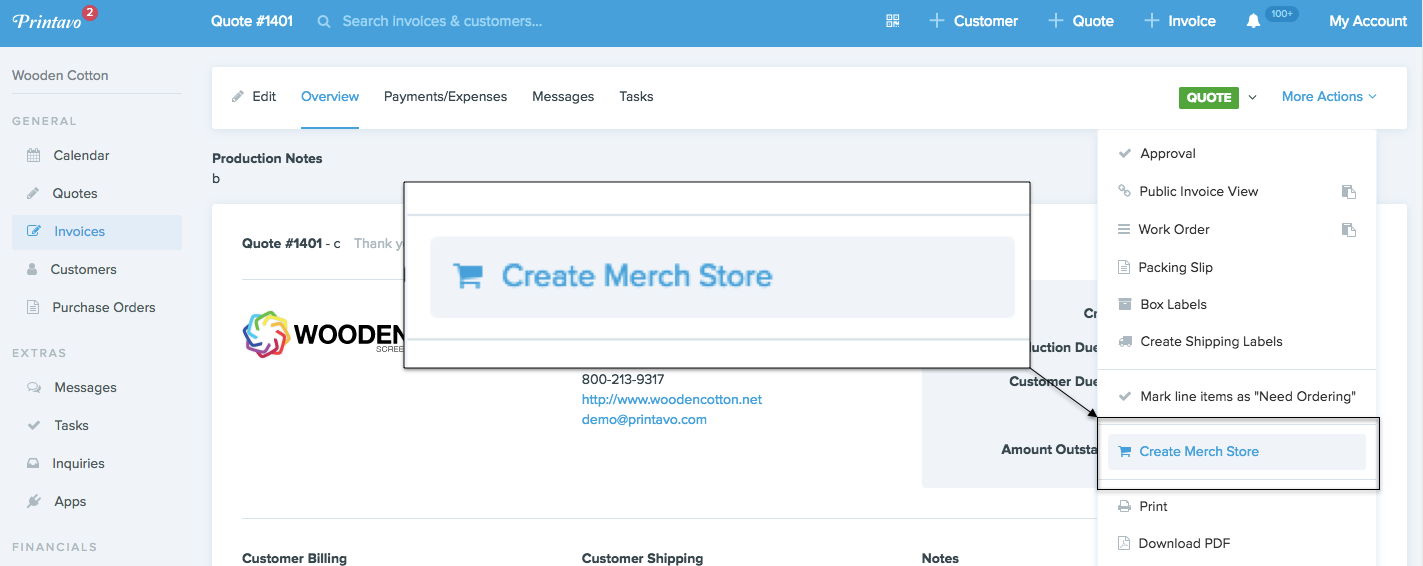Click the Customers person icon

(32, 269)
